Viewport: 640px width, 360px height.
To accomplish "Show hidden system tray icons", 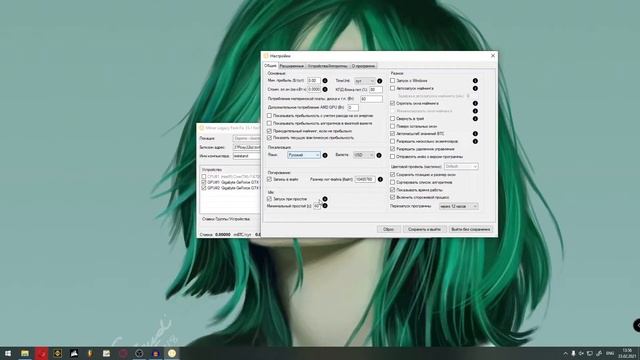I will click(565, 353).
